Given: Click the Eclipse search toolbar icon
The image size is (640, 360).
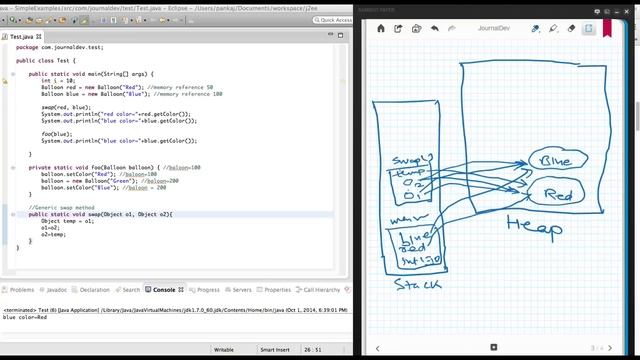Looking at the screenshot, I should pyautogui.click(x=13, y=20).
